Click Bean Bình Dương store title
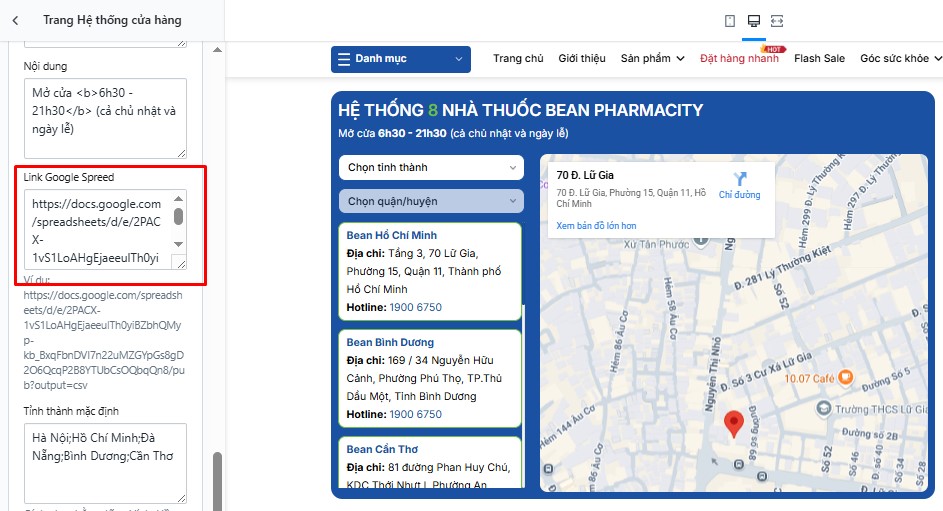Viewport: 943px width, 511px height. point(390,342)
